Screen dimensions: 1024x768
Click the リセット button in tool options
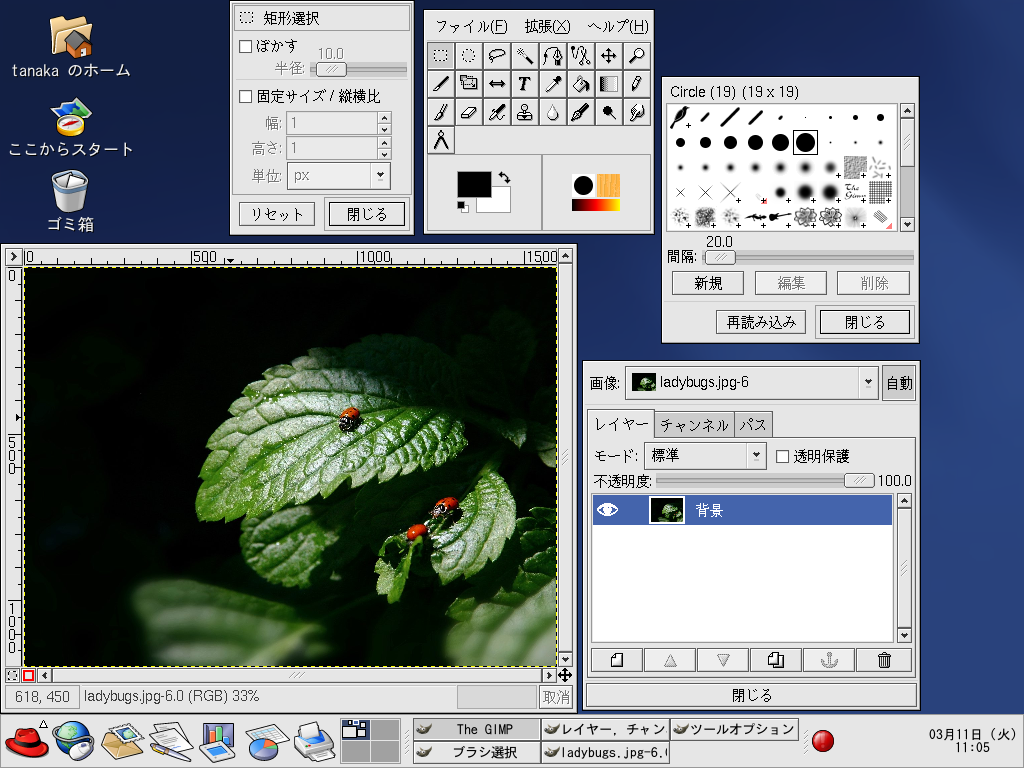[x=277, y=214]
